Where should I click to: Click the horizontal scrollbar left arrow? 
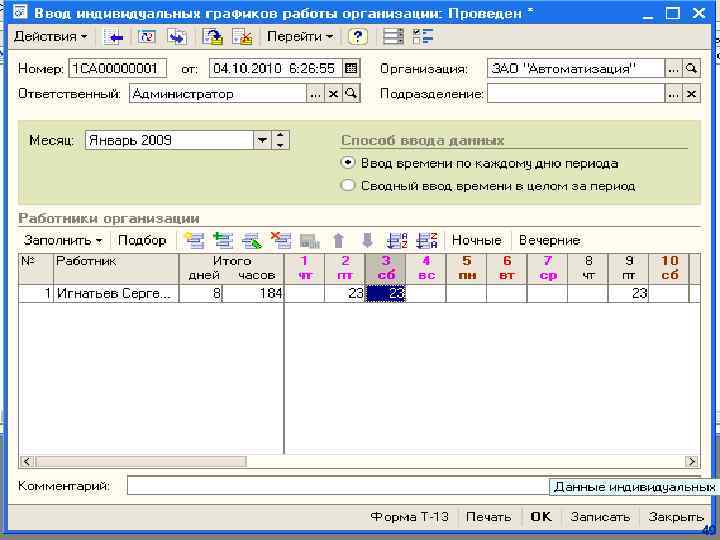tap(27, 461)
